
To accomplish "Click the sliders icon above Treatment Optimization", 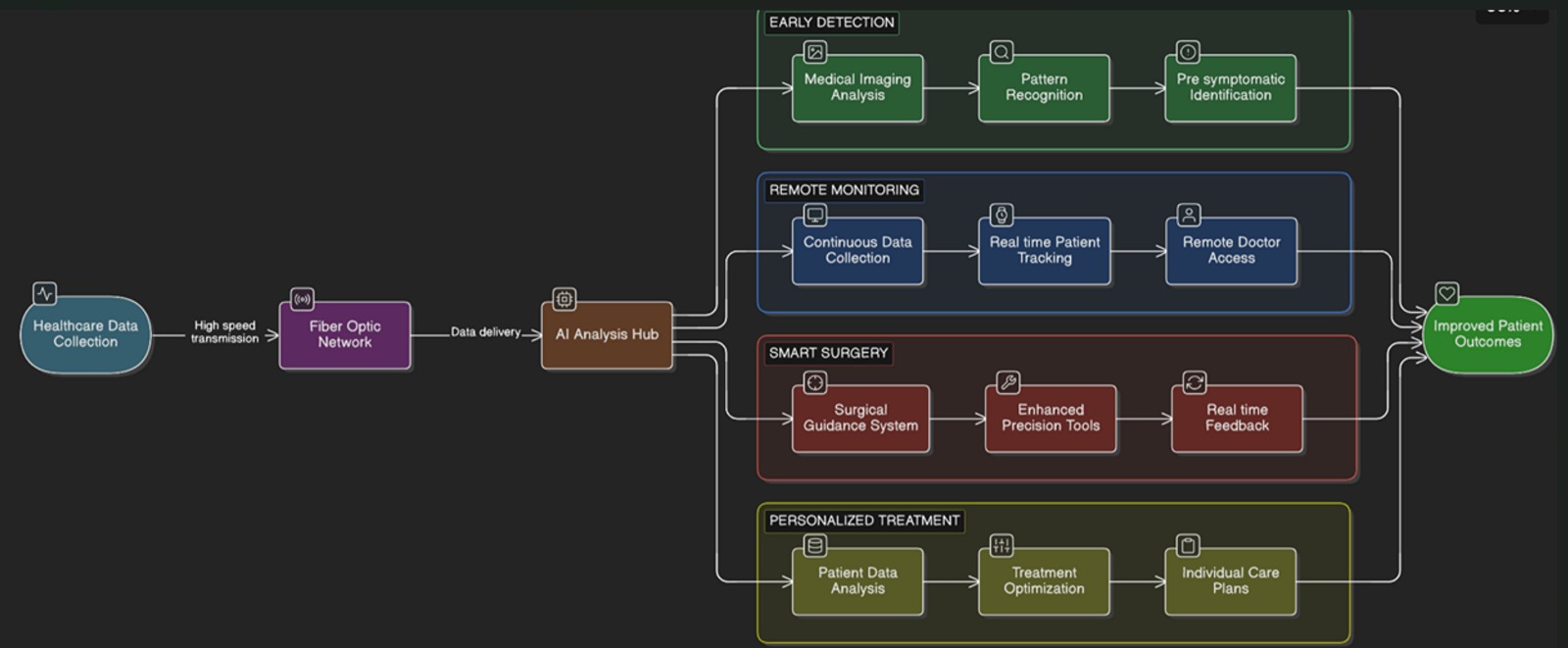I will pyautogui.click(x=1002, y=545).
